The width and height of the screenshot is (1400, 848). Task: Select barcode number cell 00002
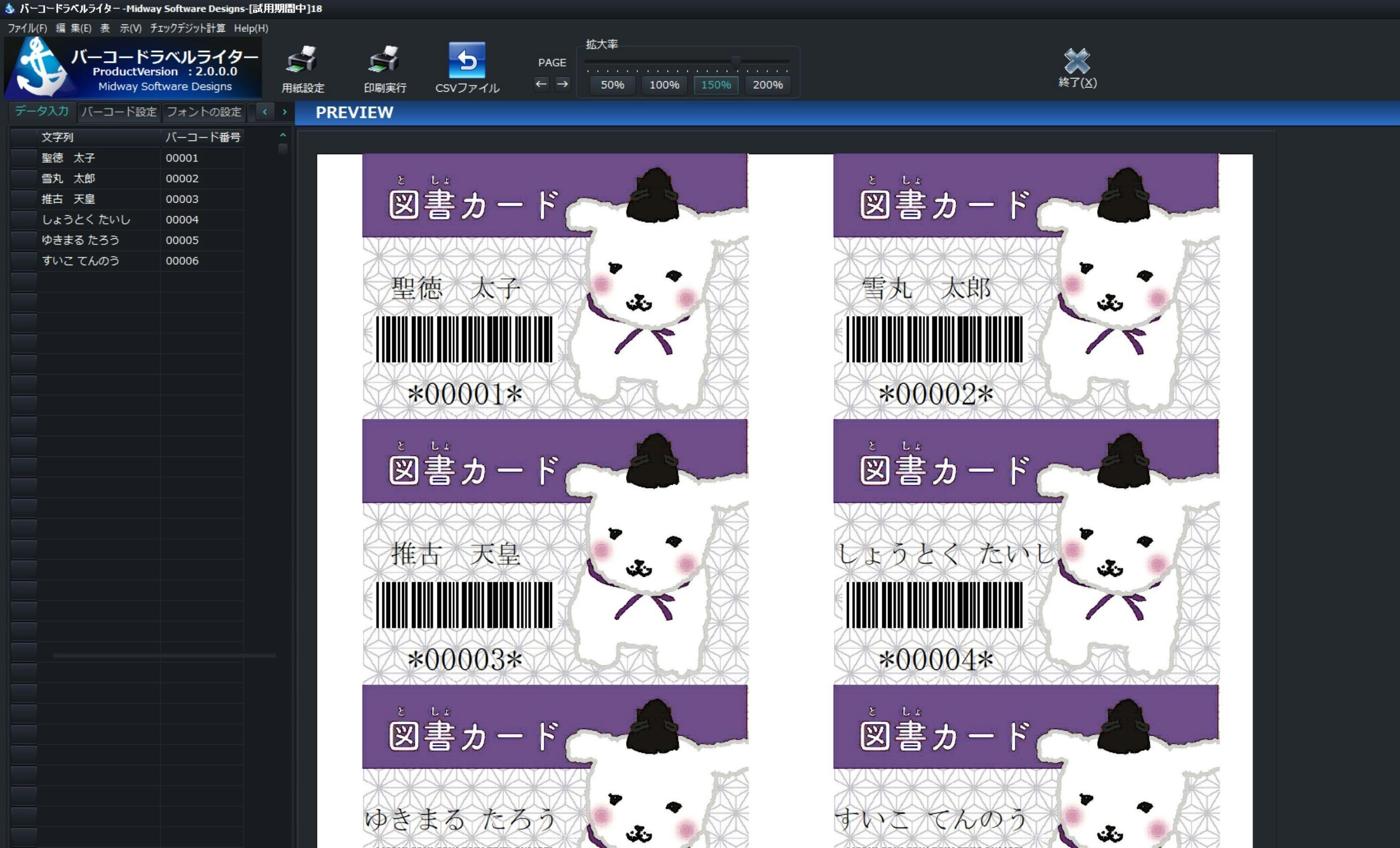[x=202, y=179]
